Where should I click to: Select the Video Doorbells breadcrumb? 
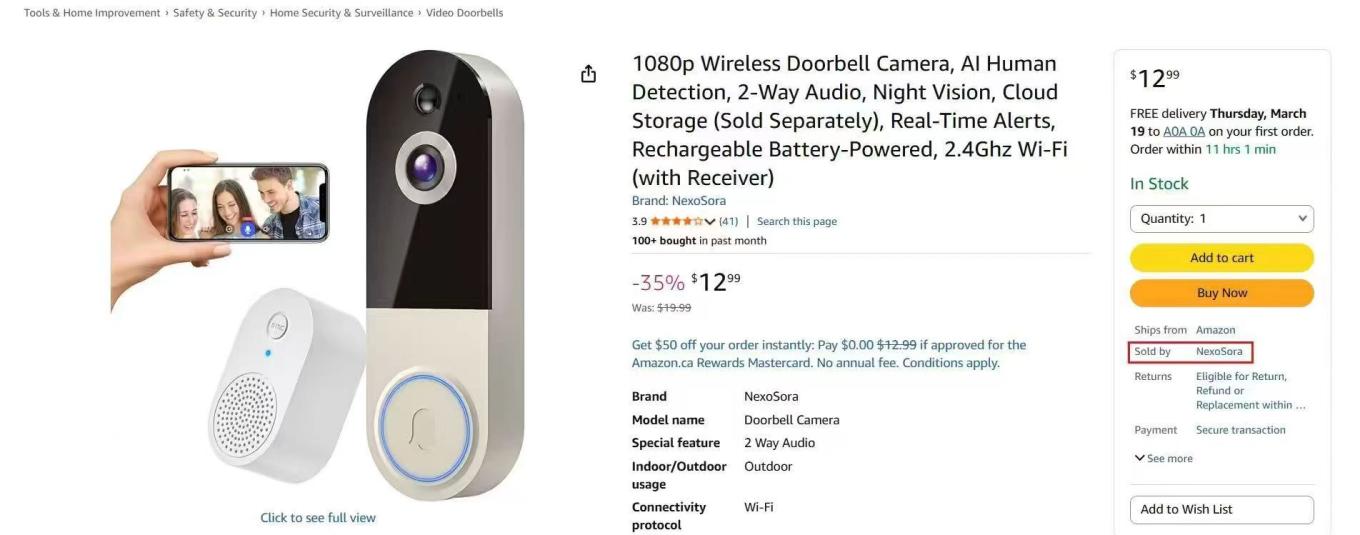464,13
